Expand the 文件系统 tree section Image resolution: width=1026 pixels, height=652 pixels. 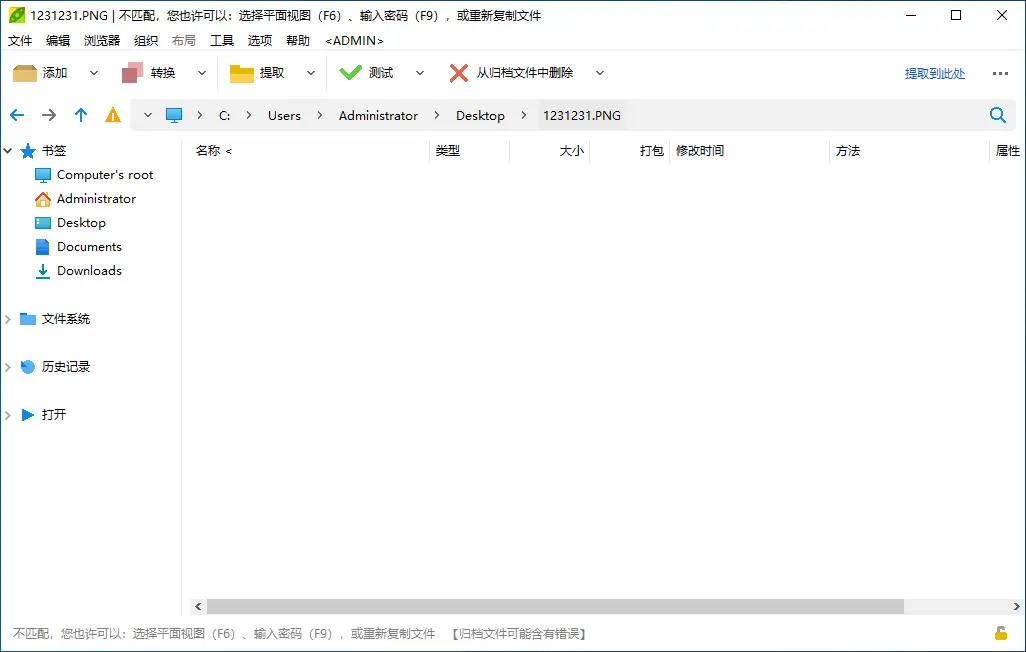pyautogui.click(x=8, y=319)
